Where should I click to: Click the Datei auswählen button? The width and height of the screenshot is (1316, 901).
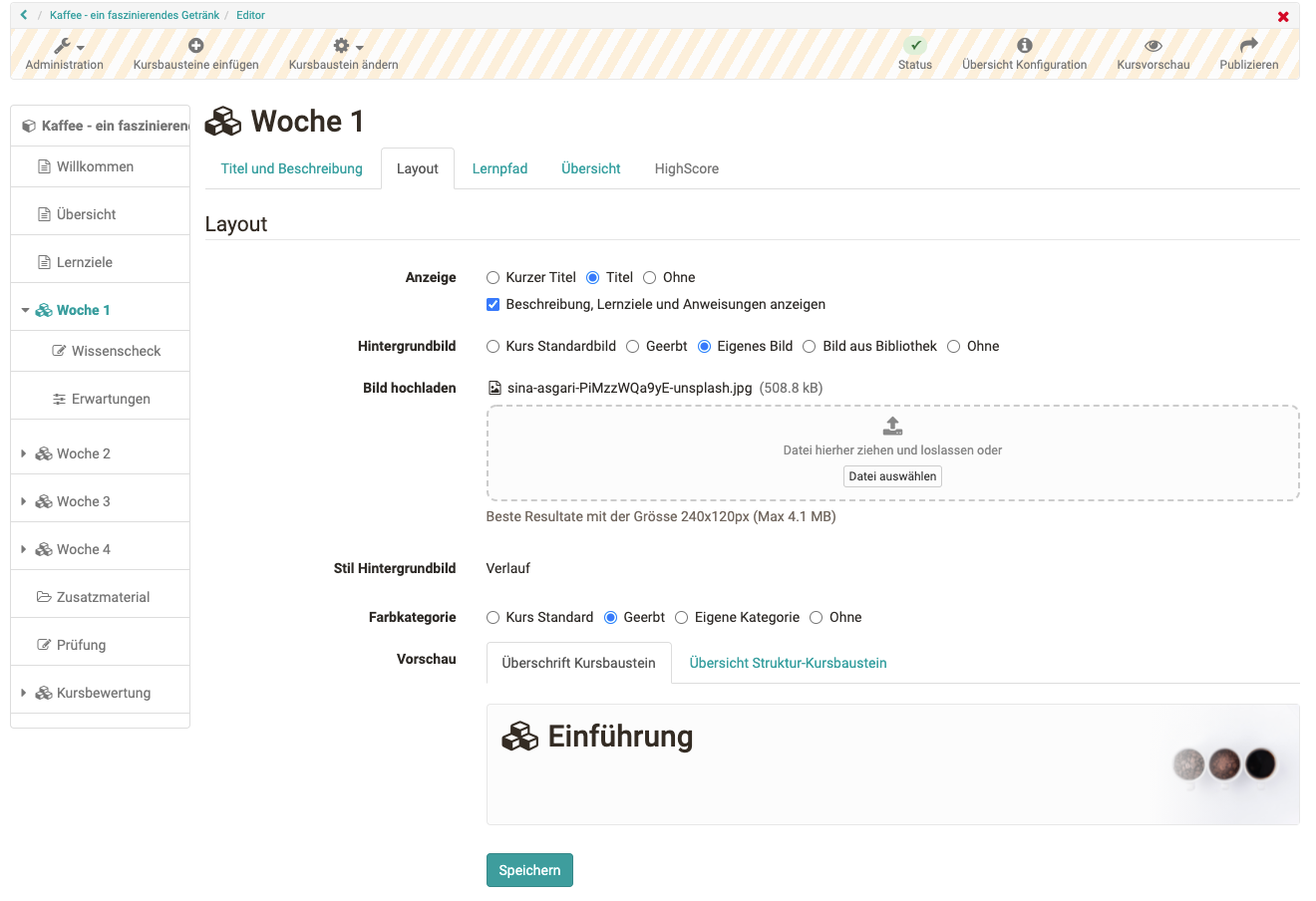tap(892, 476)
